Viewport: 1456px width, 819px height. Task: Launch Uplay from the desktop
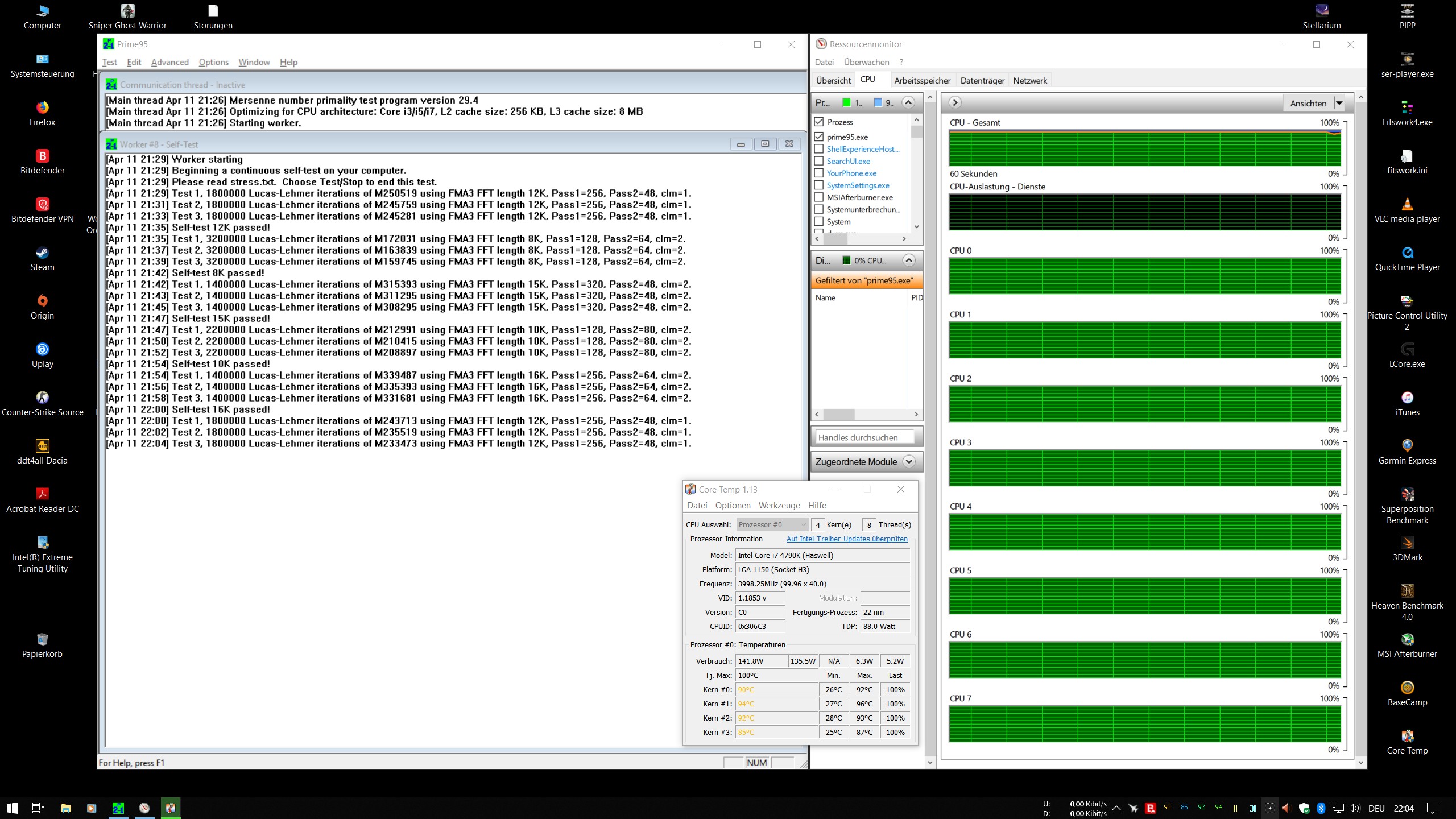(x=42, y=355)
